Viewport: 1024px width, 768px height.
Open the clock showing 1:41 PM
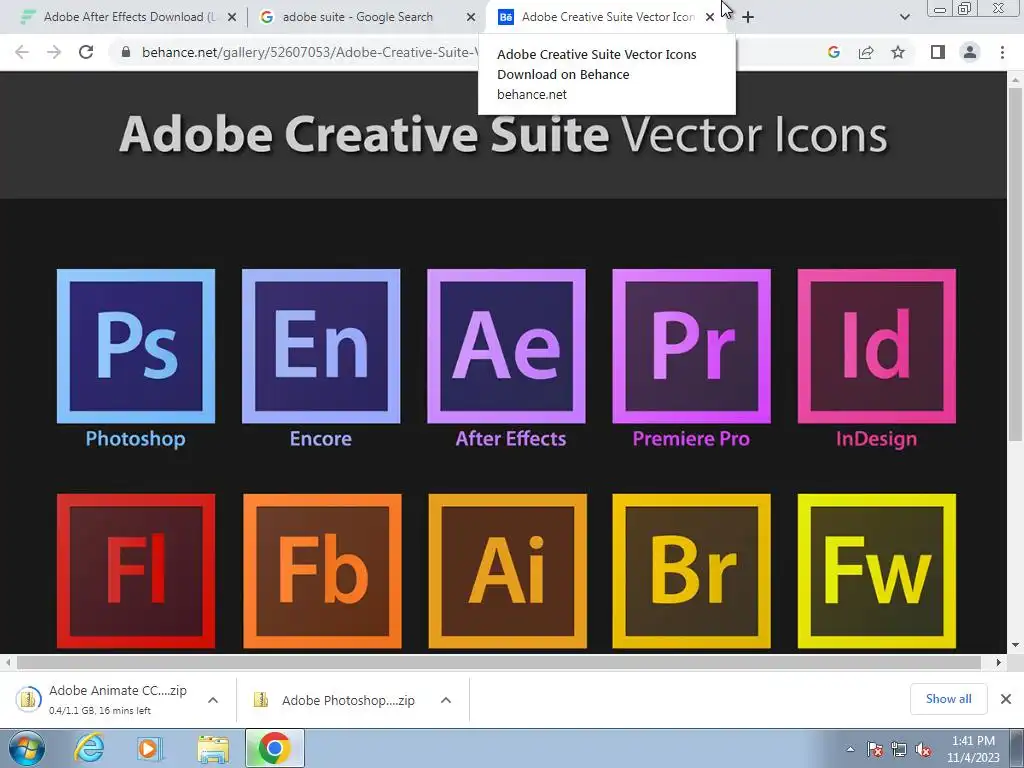pyautogui.click(x=973, y=749)
